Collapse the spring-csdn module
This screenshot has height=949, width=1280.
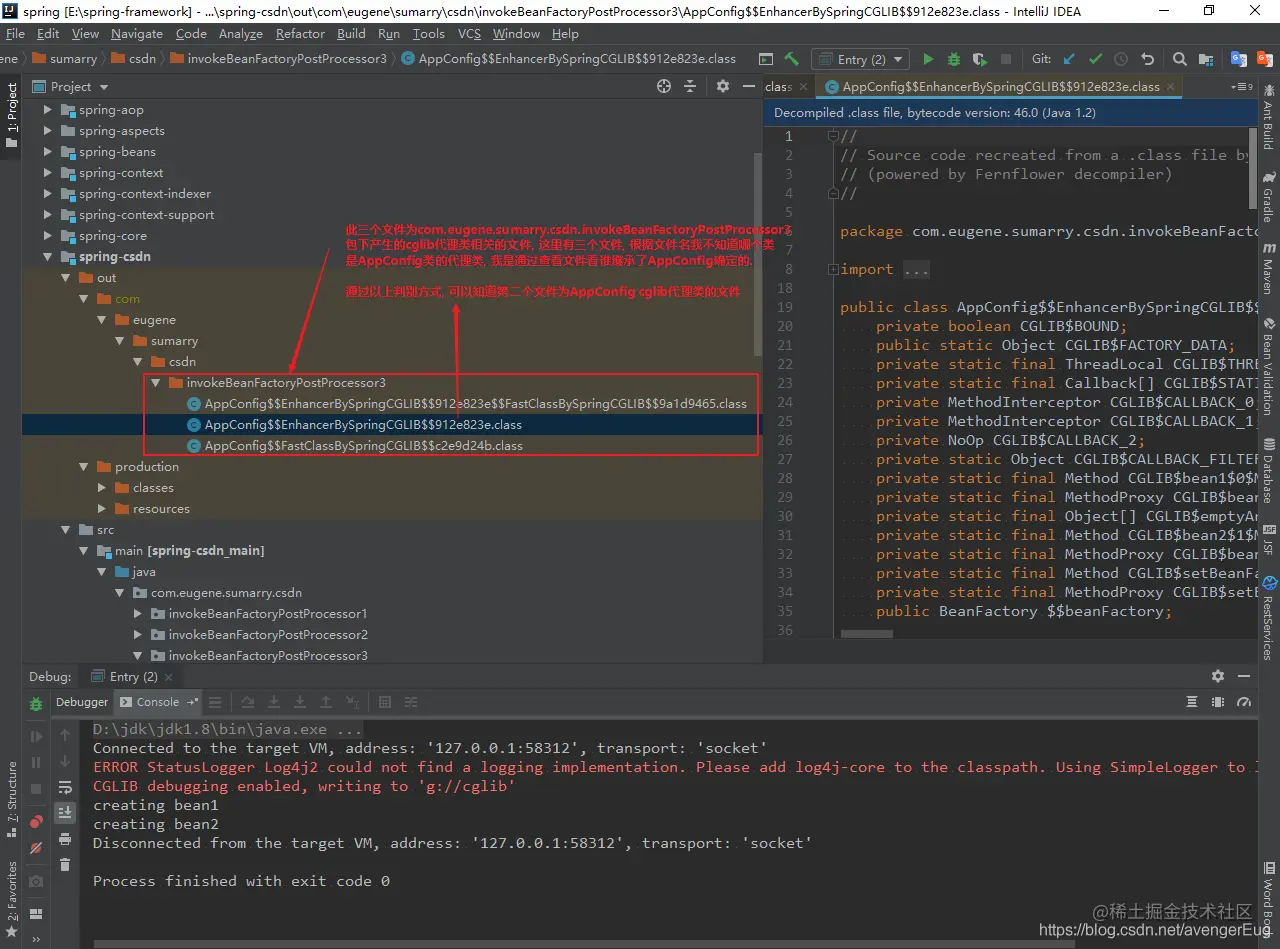47,257
